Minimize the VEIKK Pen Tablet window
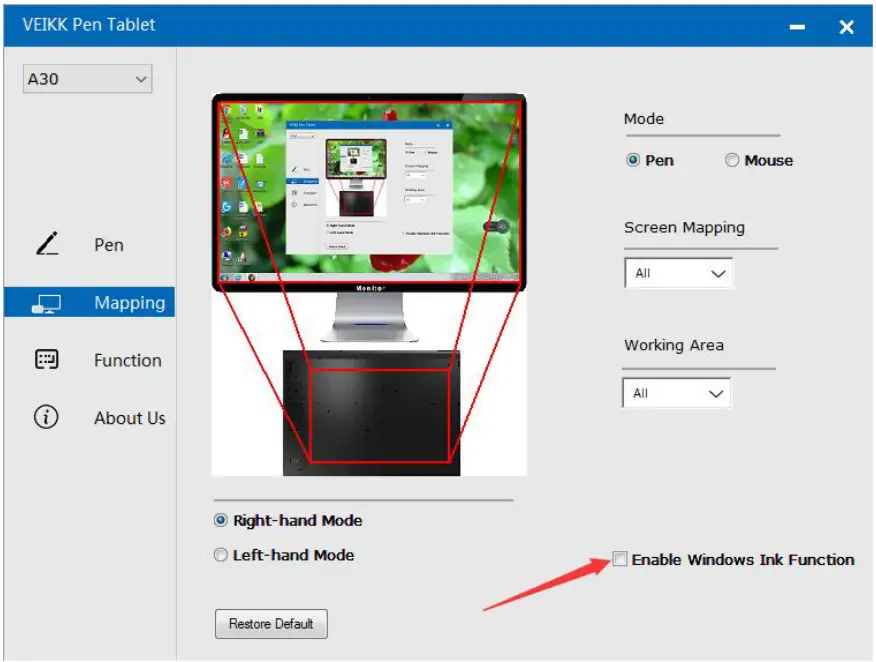This screenshot has width=876, height=662. (797, 26)
